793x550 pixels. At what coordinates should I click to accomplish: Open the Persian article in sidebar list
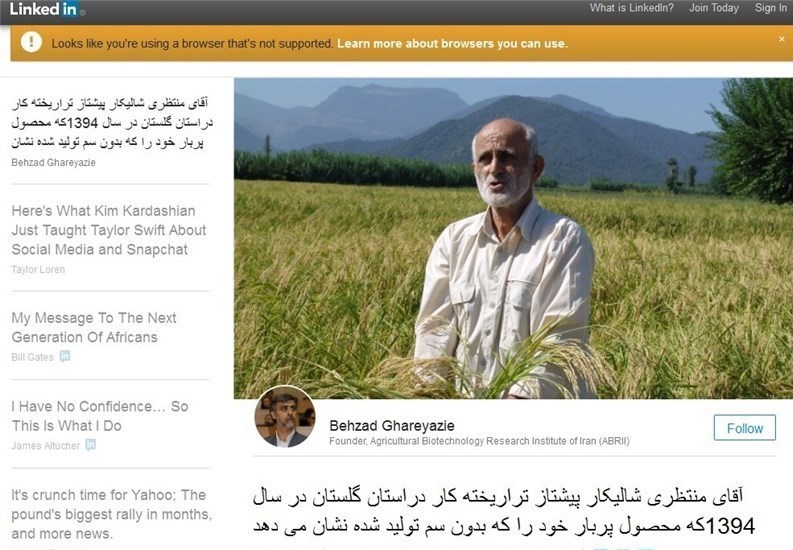(x=112, y=123)
